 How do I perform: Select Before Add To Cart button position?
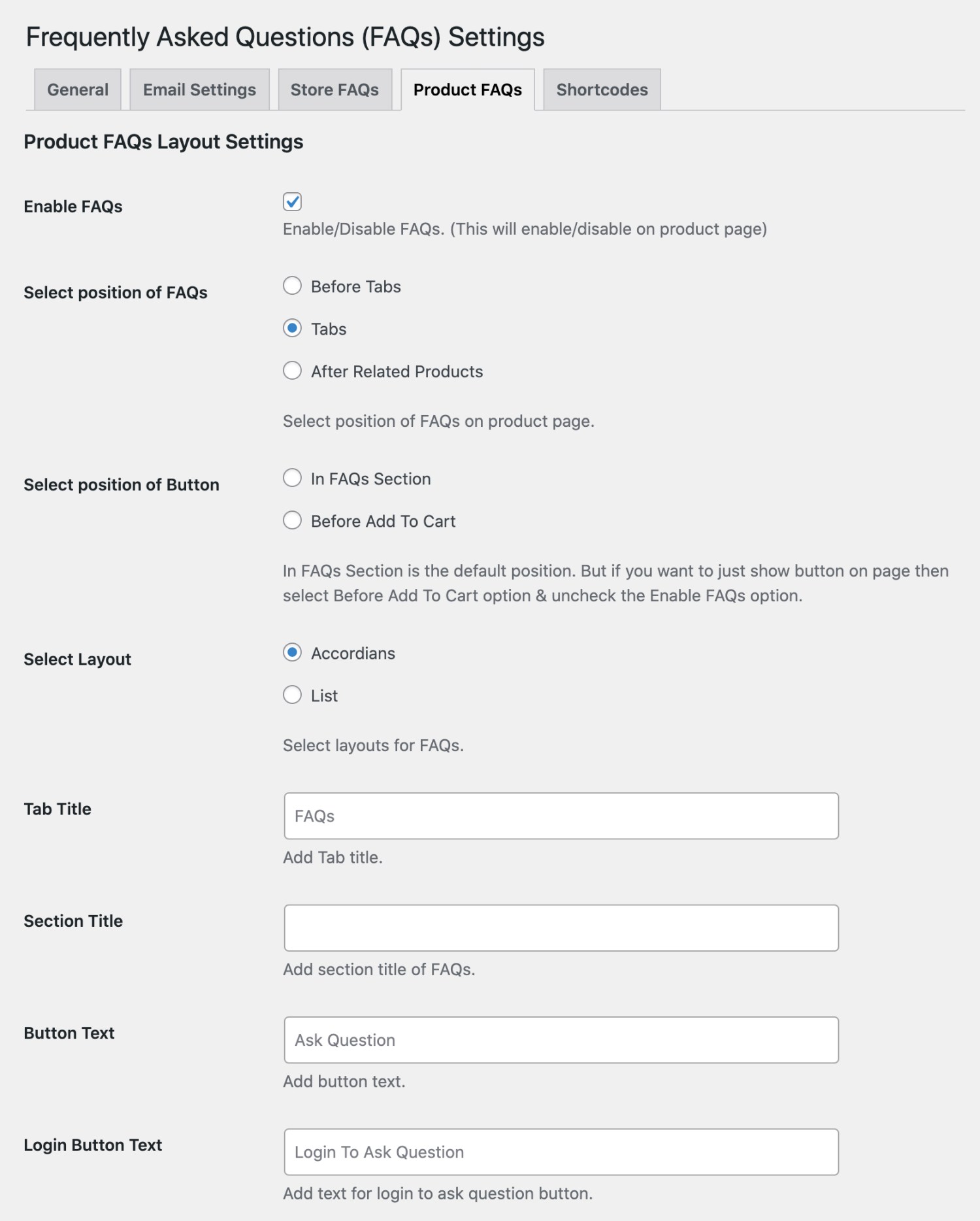point(292,520)
